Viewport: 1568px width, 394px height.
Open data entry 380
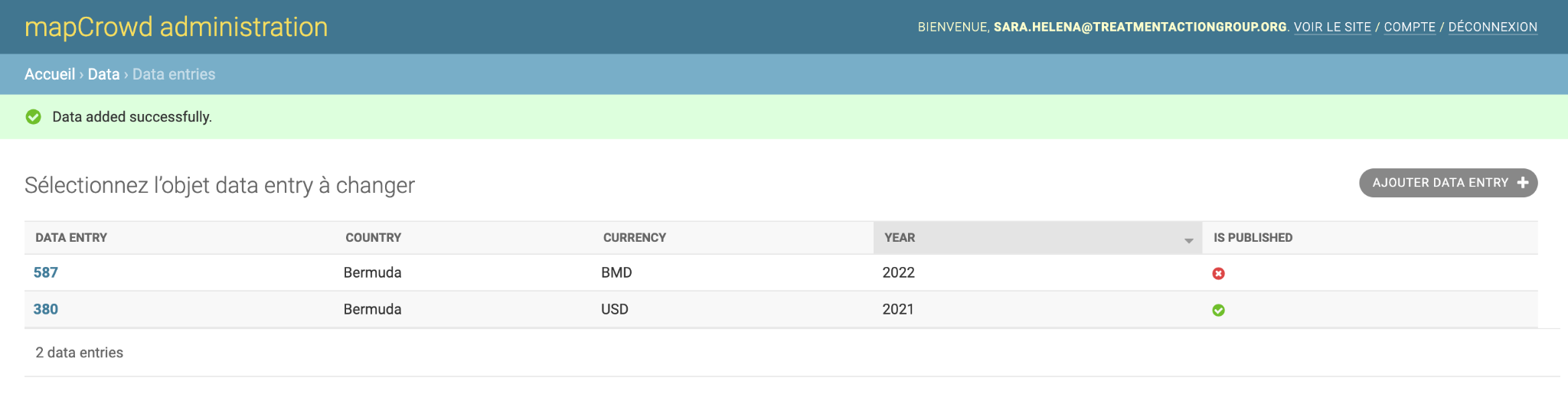(x=46, y=309)
